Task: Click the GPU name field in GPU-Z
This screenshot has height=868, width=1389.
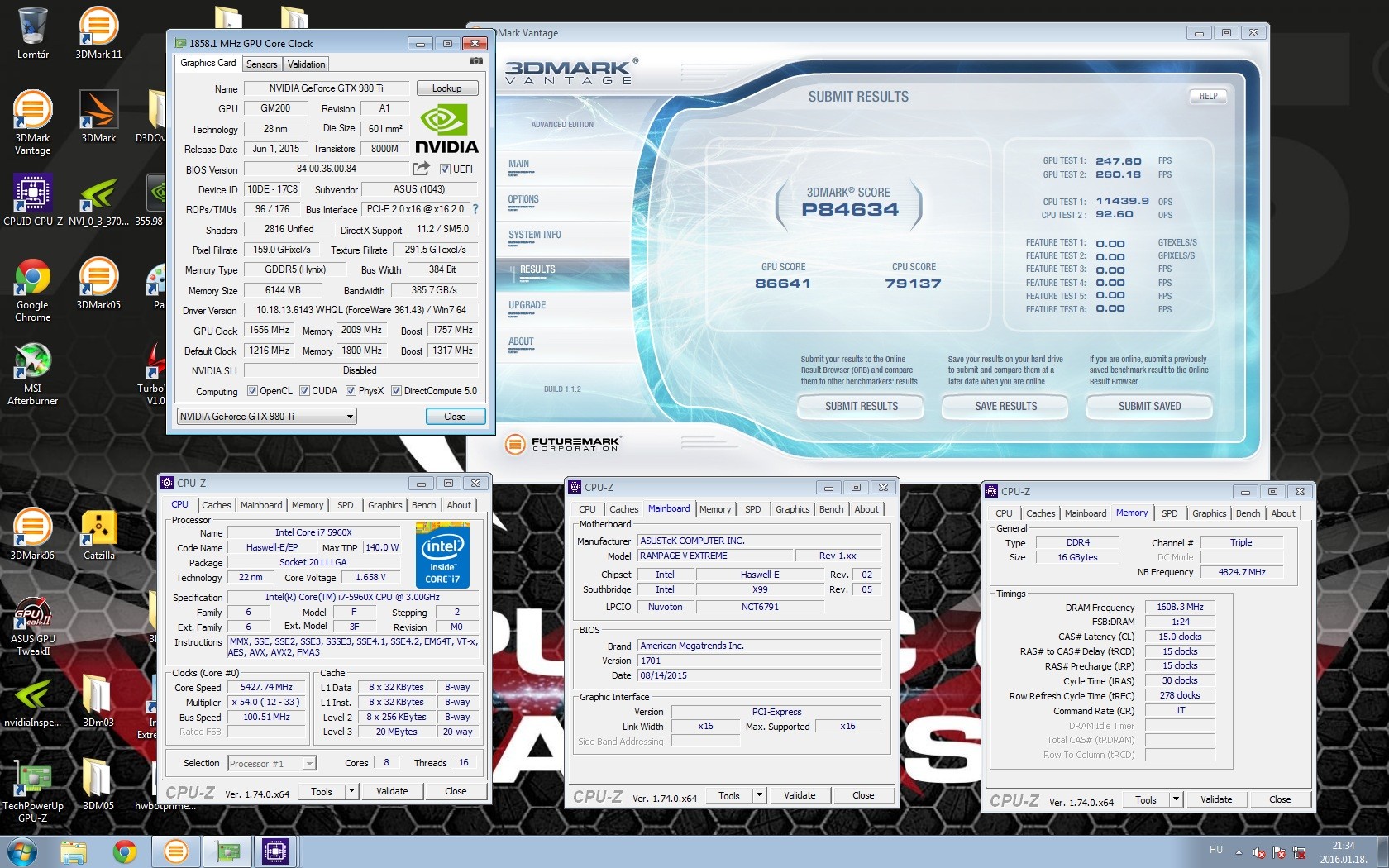Action: coord(326,88)
